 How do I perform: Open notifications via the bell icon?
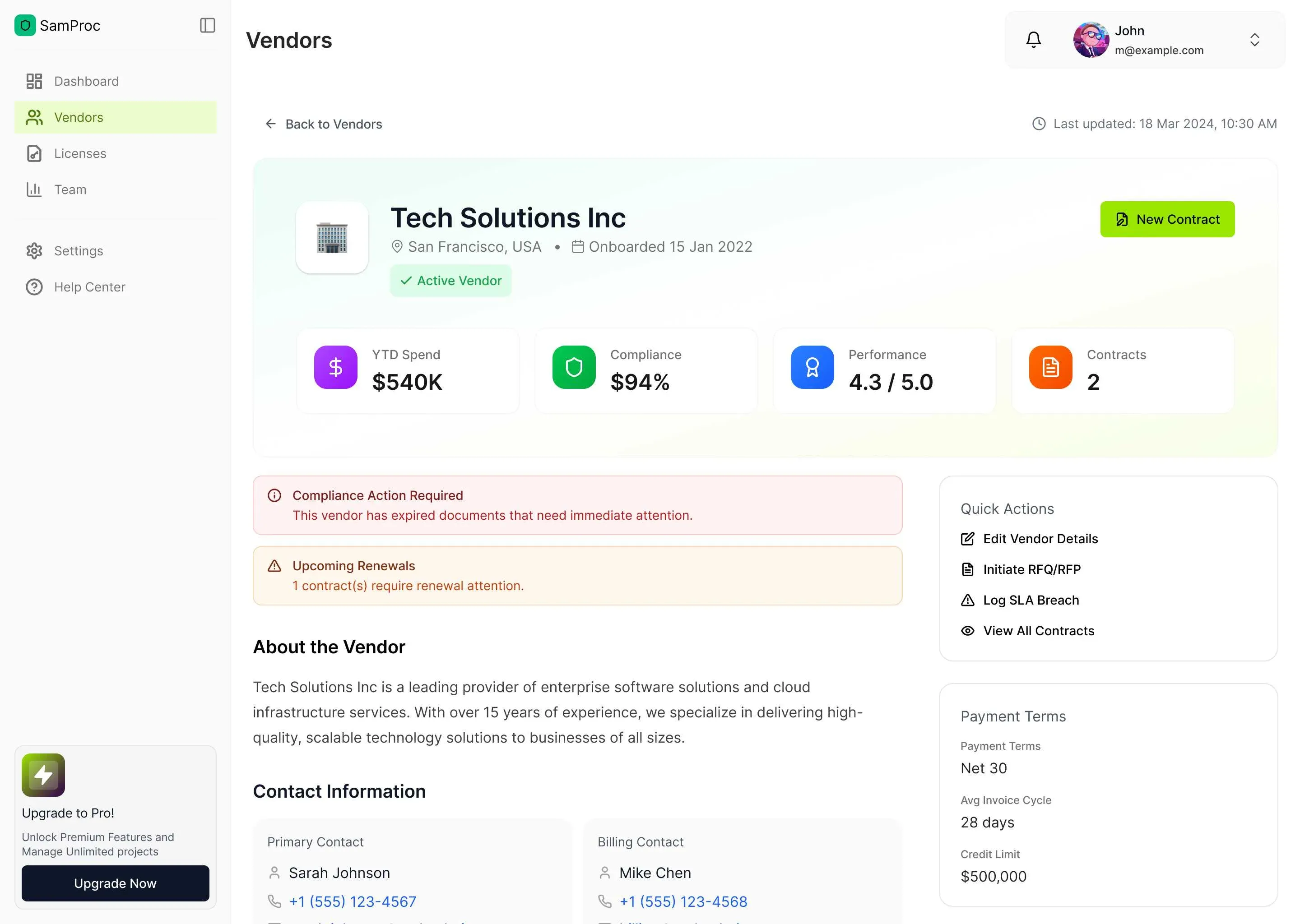[1033, 40]
